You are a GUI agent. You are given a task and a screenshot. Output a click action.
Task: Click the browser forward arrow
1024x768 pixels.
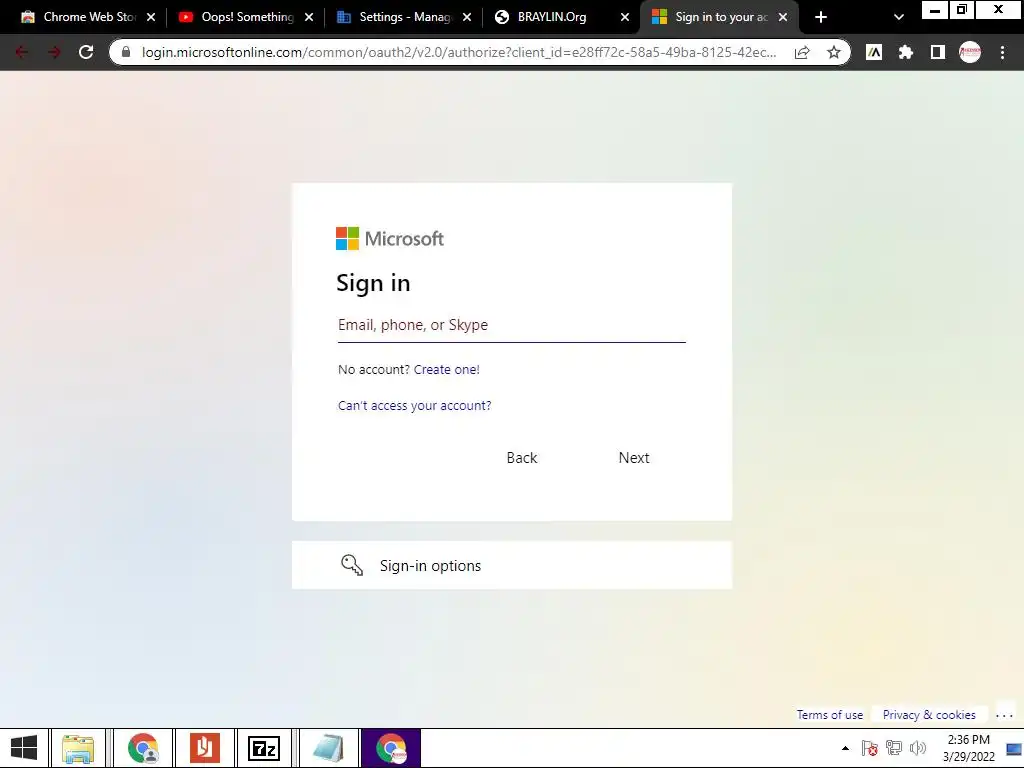pos(54,52)
